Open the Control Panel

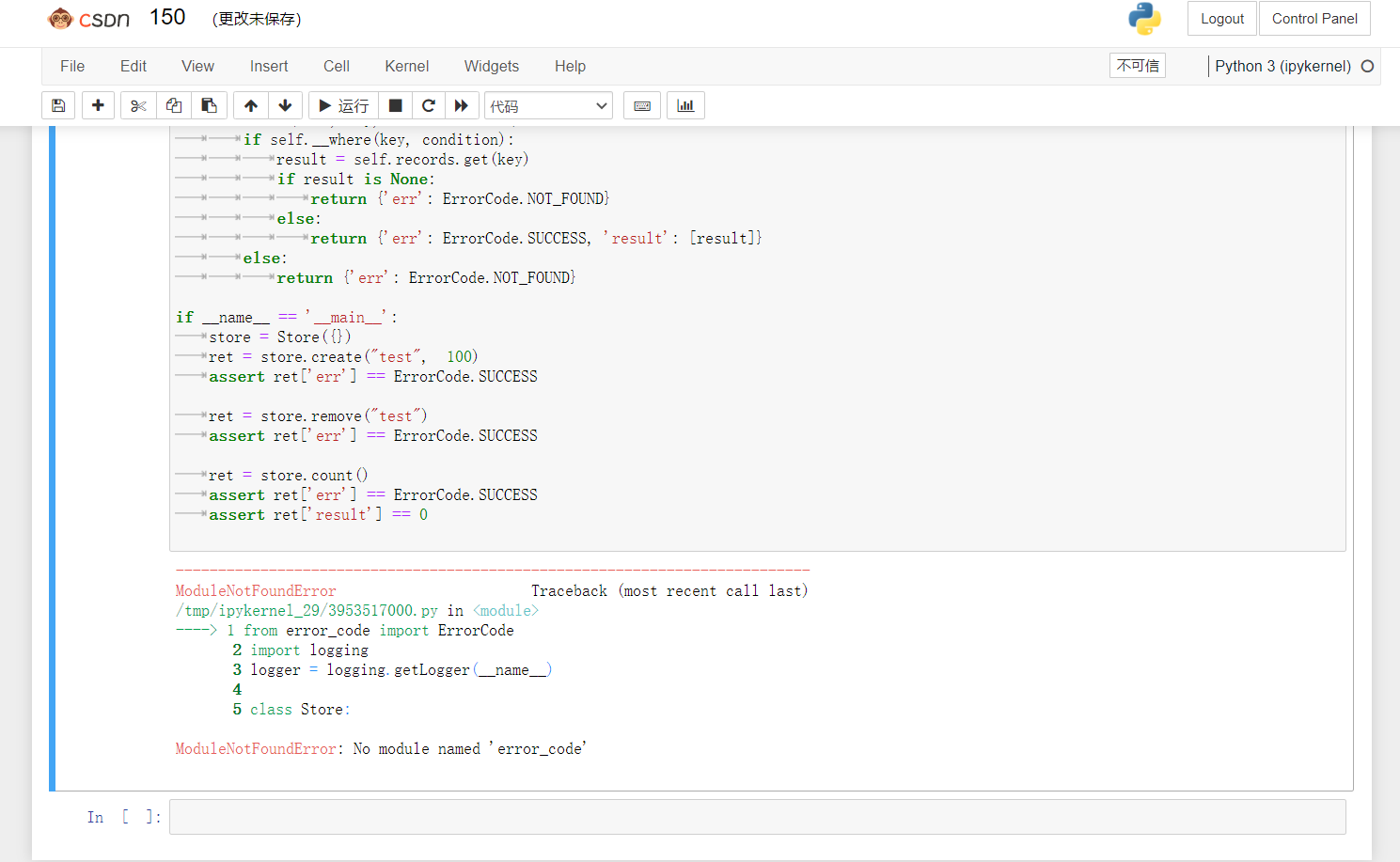[x=1314, y=19]
